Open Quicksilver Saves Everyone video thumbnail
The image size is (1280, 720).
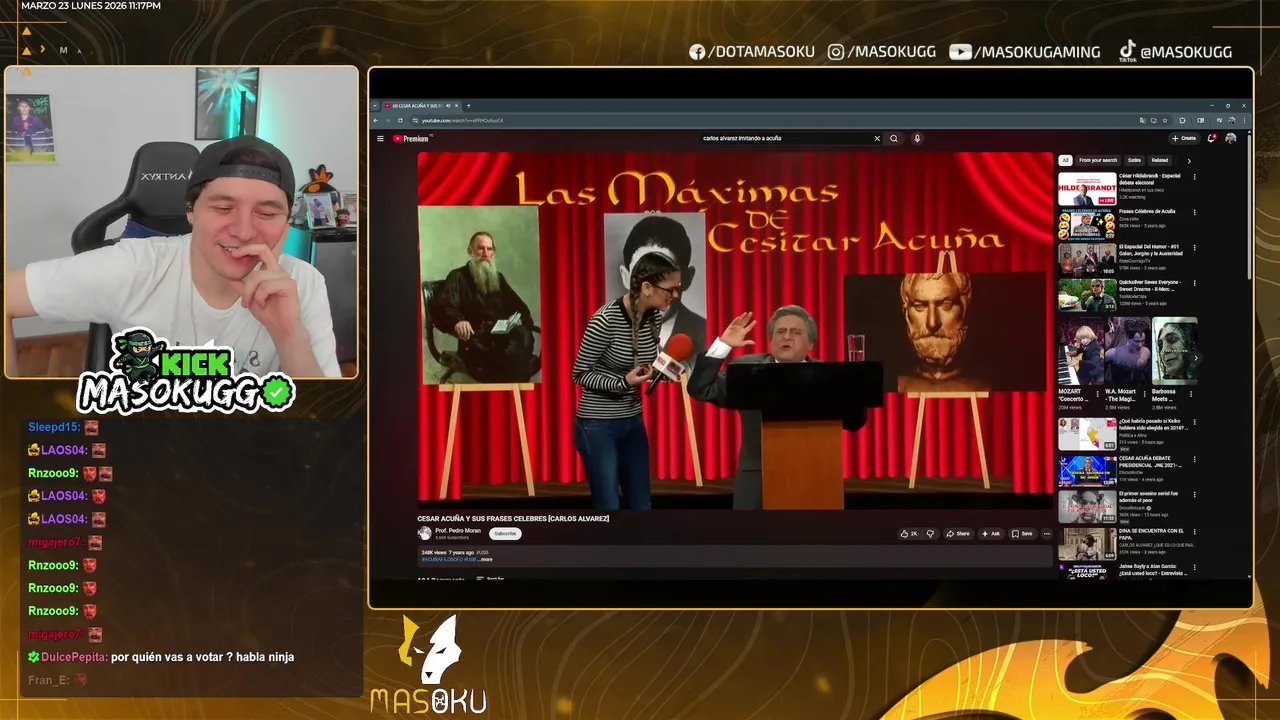(x=1087, y=295)
